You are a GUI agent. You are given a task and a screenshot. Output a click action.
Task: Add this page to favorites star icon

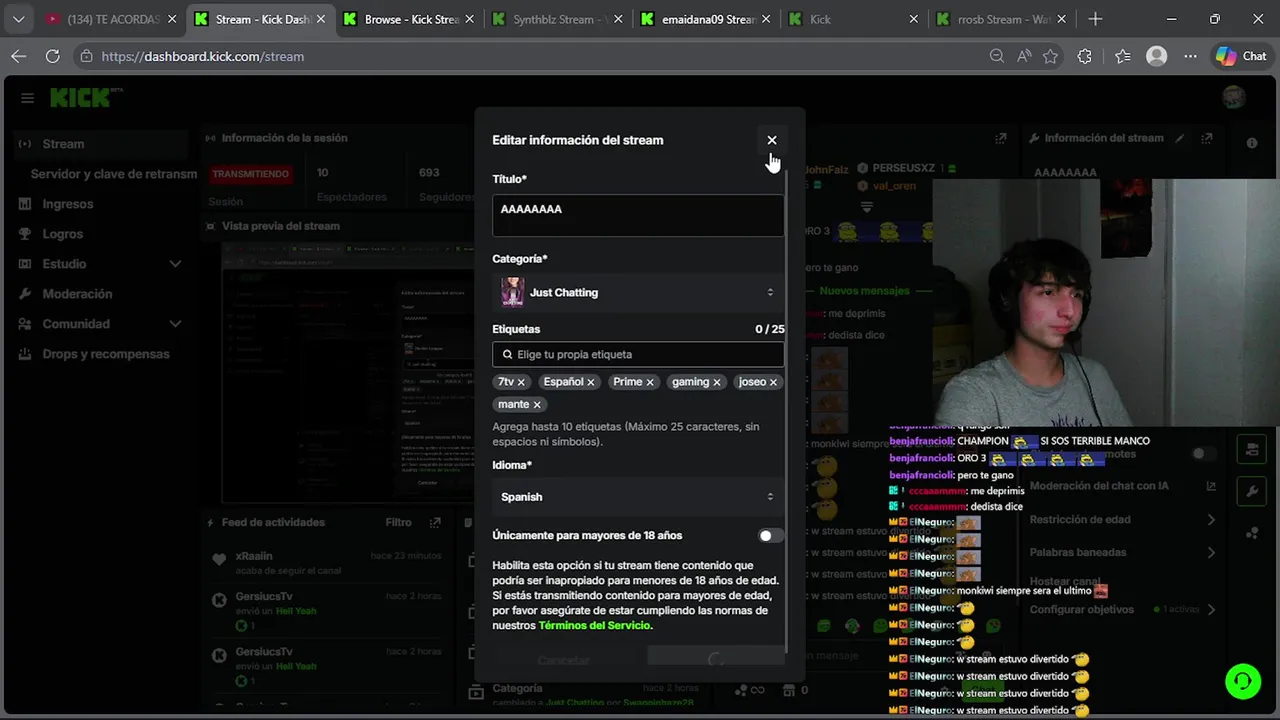(x=1050, y=56)
